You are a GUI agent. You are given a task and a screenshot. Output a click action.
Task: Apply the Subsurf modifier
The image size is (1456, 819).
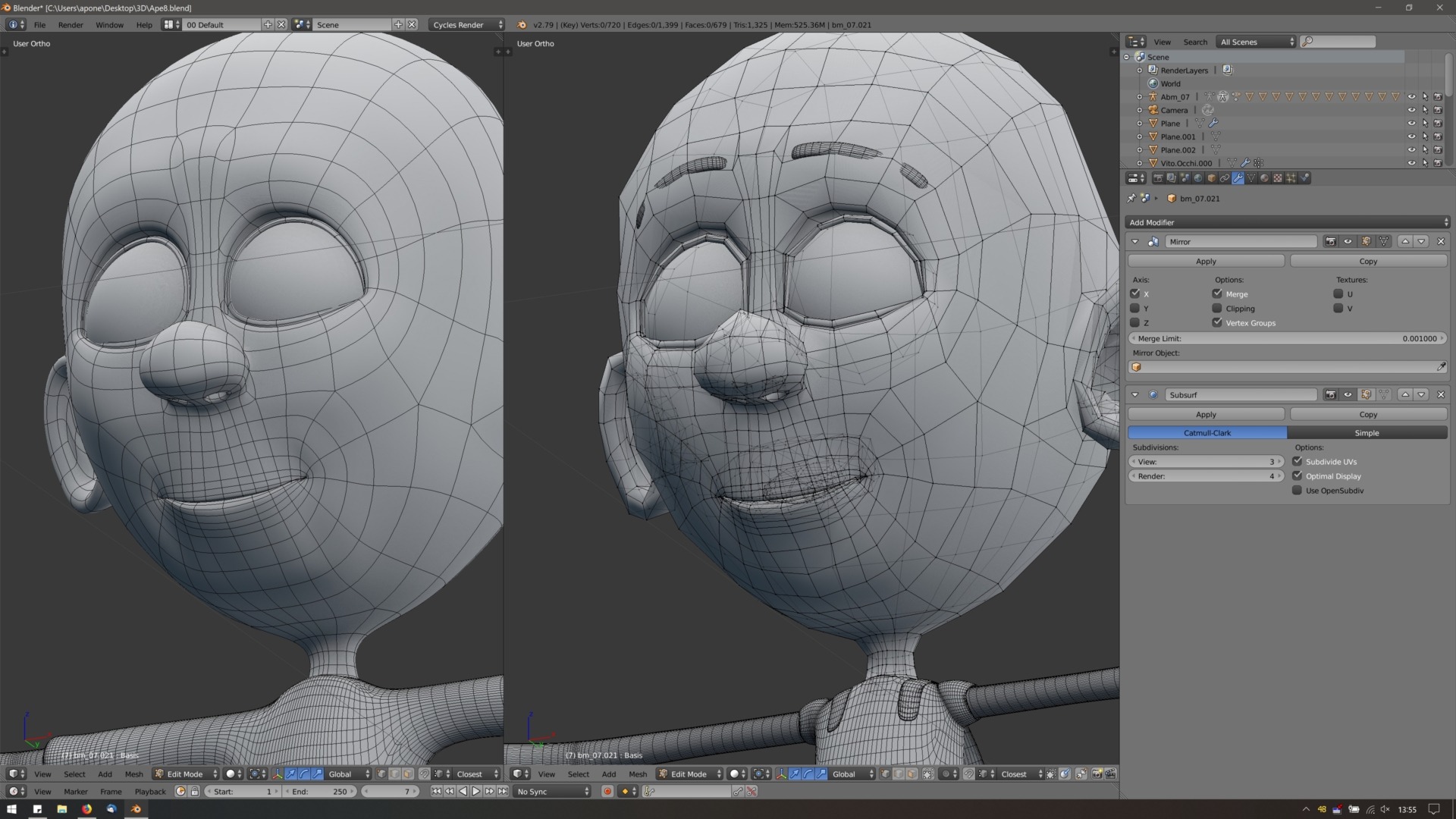1206,415
